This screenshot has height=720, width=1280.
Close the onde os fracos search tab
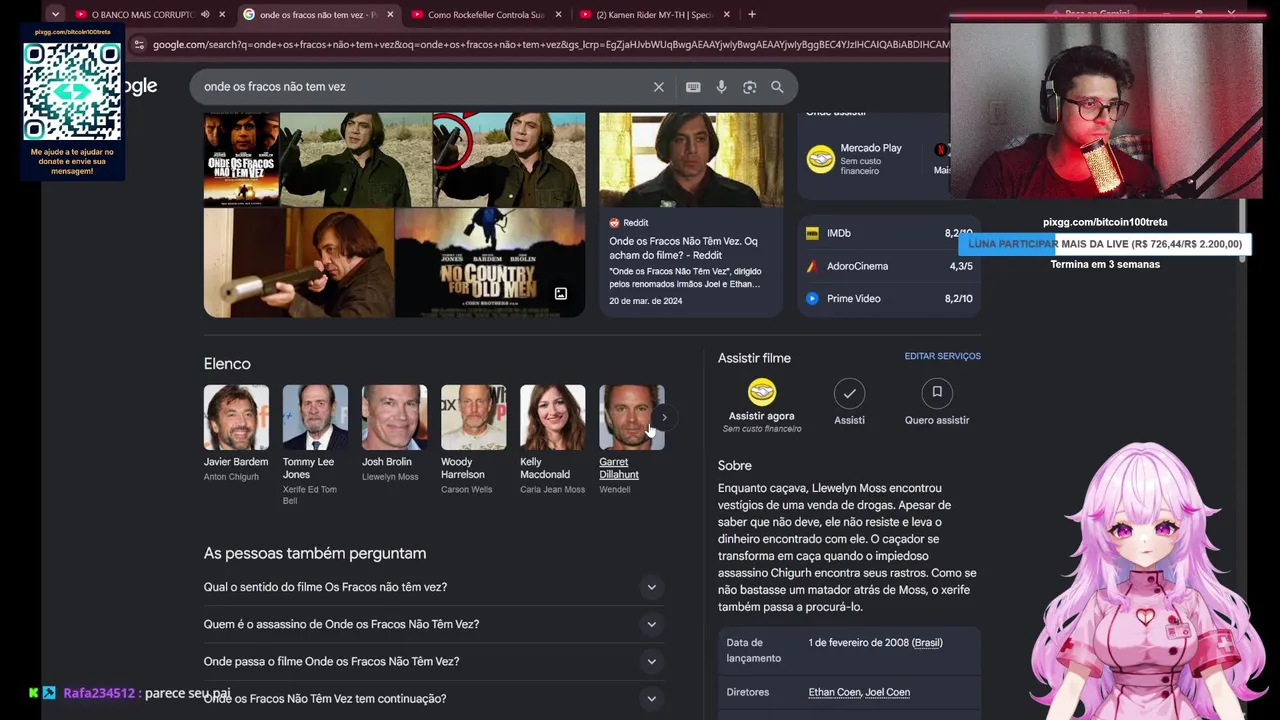coord(390,14)
